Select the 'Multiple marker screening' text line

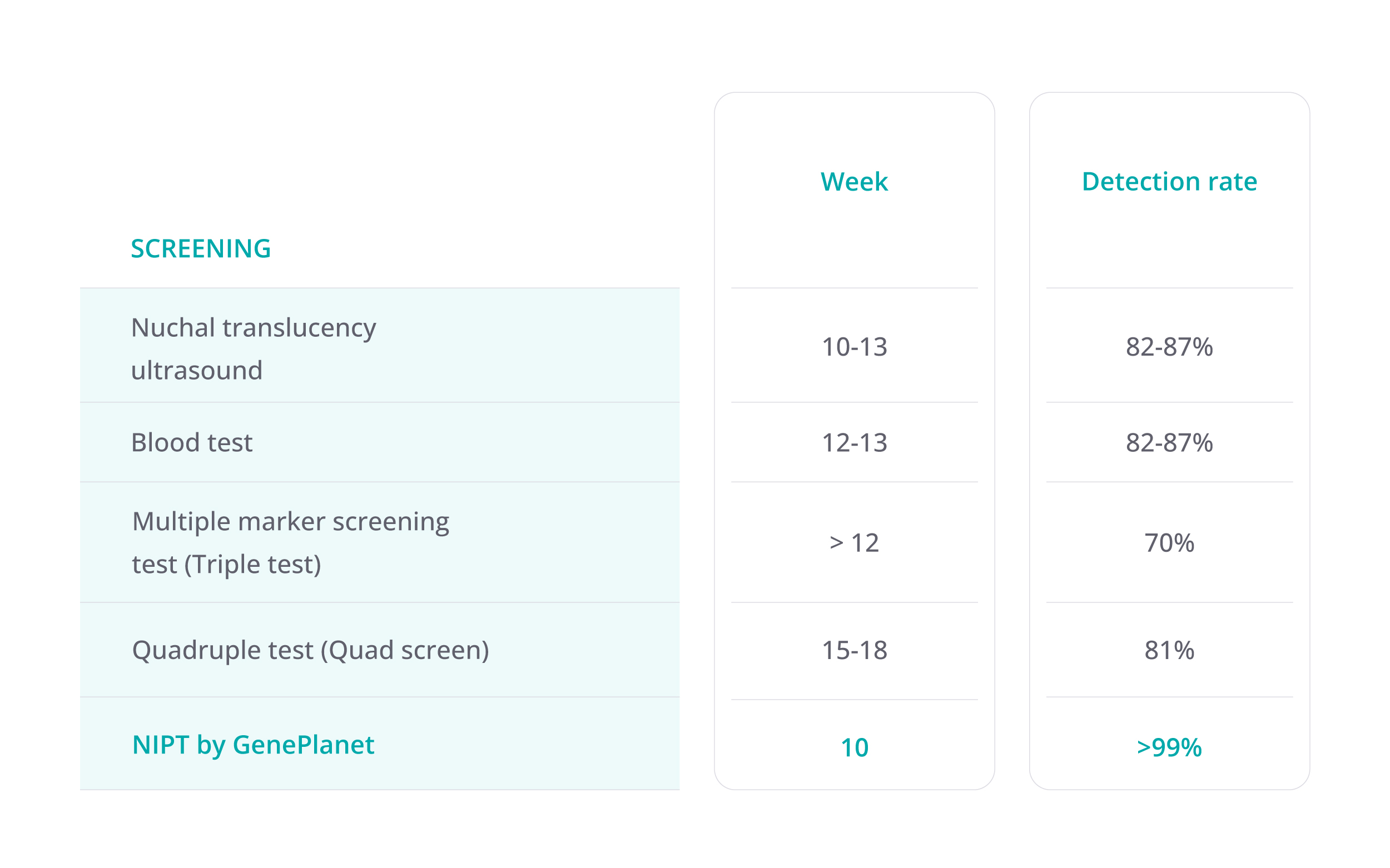click(290, 522)
